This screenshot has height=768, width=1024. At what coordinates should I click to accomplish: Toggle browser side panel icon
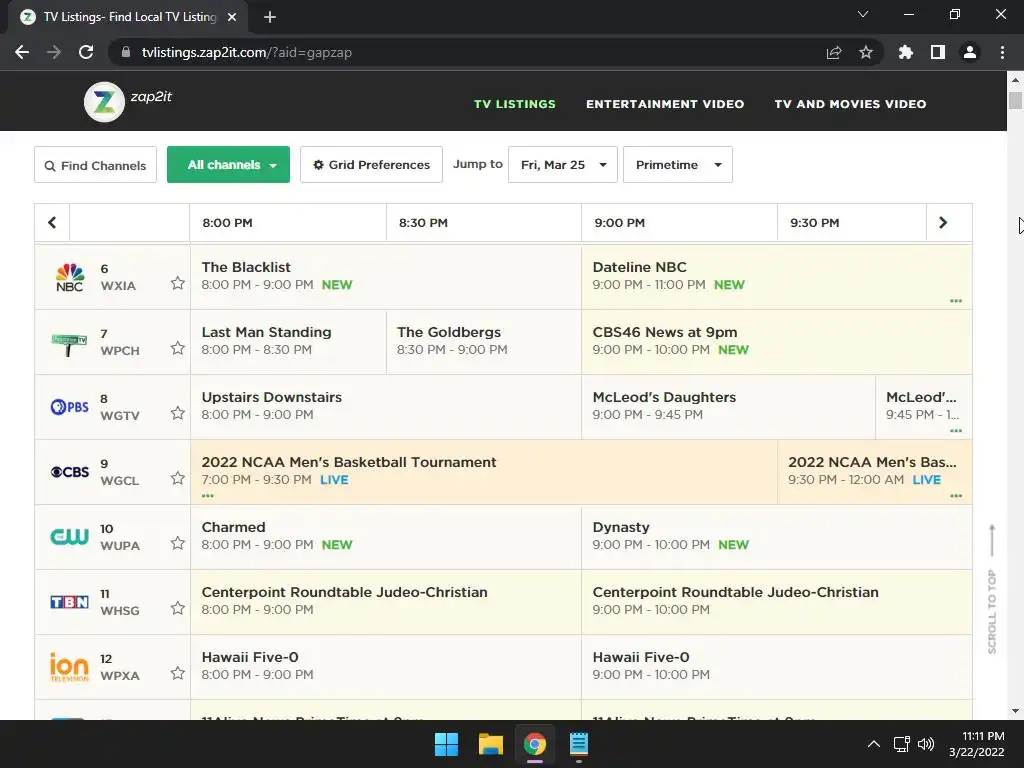coord(938,52)
